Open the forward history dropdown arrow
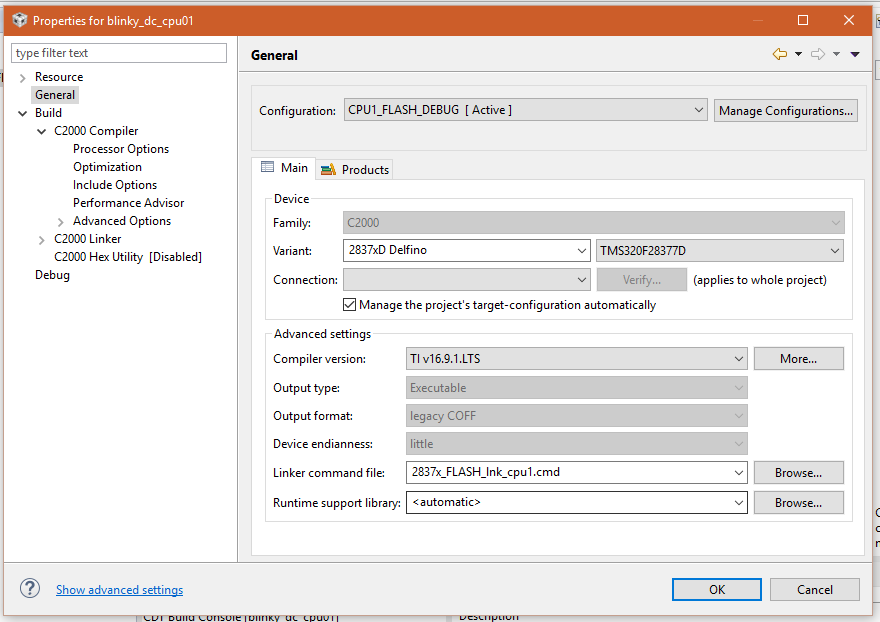The height and width of the screenshot is (622, 880). pyautogui.click(x=836, y=54)
